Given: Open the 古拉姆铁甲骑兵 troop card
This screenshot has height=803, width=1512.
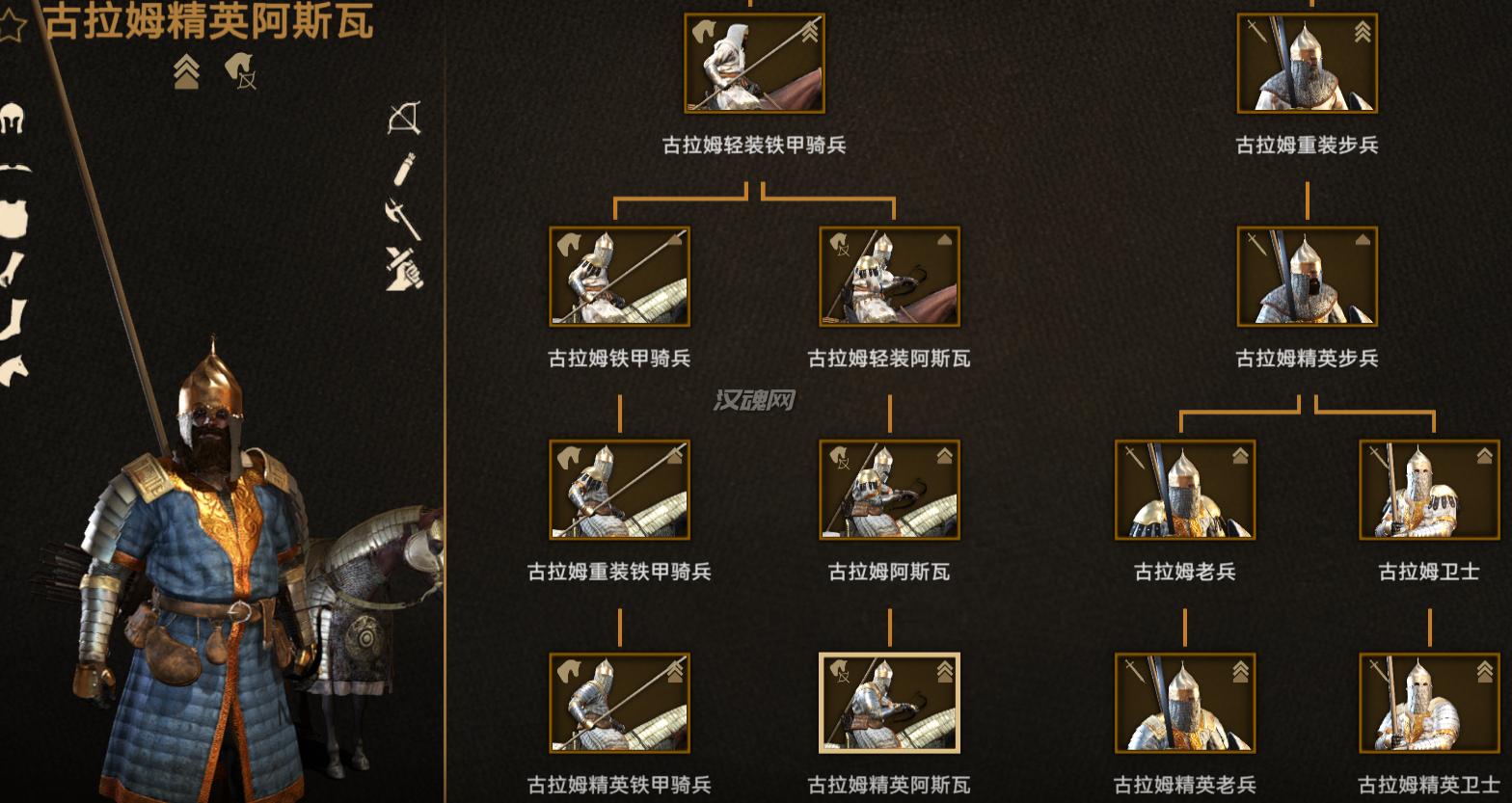Looking at the screenshot, I should point(619,277).
